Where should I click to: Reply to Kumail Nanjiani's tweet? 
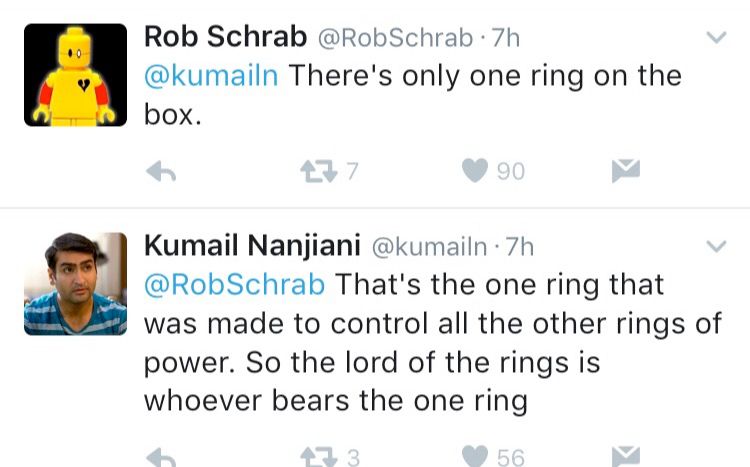click(x=161, y=457)
